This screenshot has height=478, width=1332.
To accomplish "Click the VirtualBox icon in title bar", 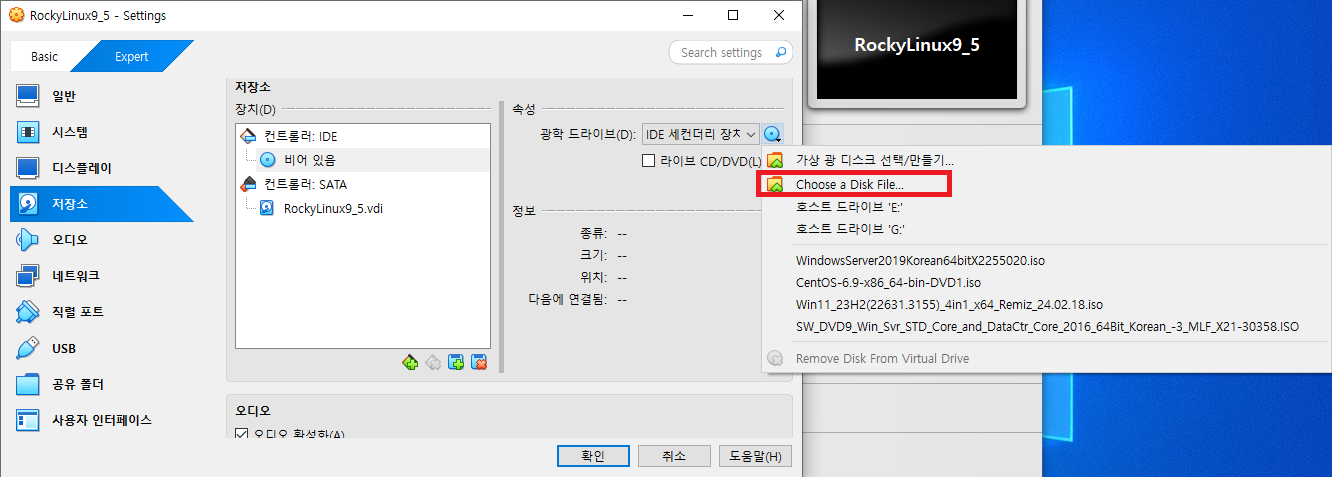I will click(x=16, y=16).
